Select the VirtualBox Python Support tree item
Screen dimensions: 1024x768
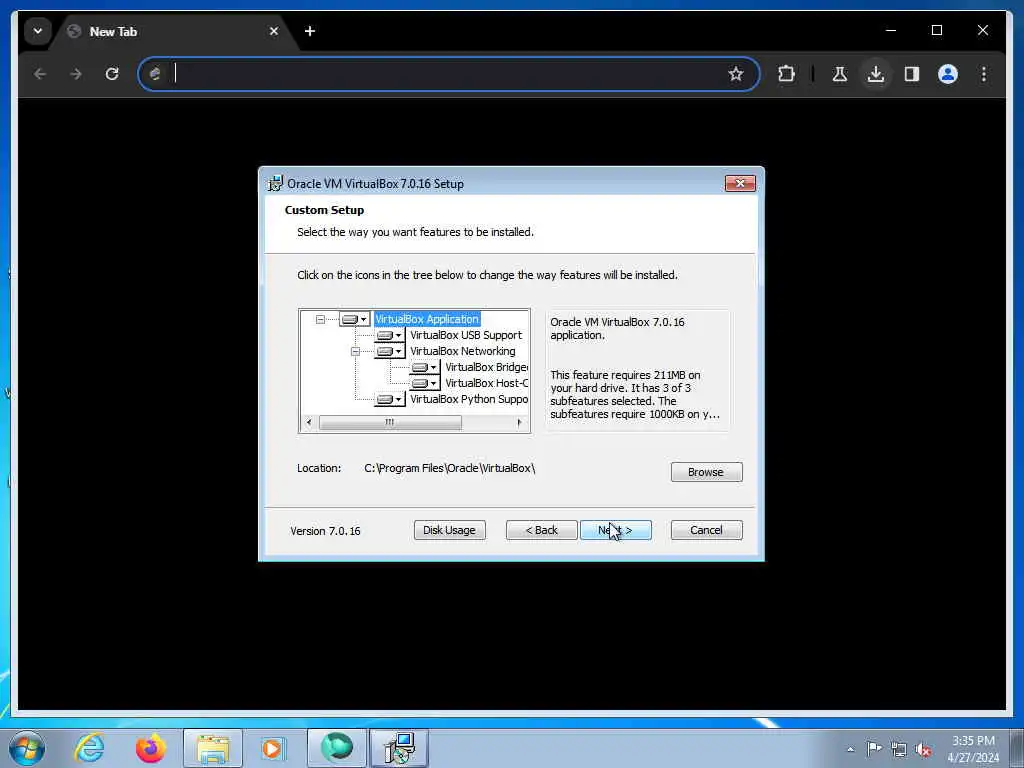469,399
